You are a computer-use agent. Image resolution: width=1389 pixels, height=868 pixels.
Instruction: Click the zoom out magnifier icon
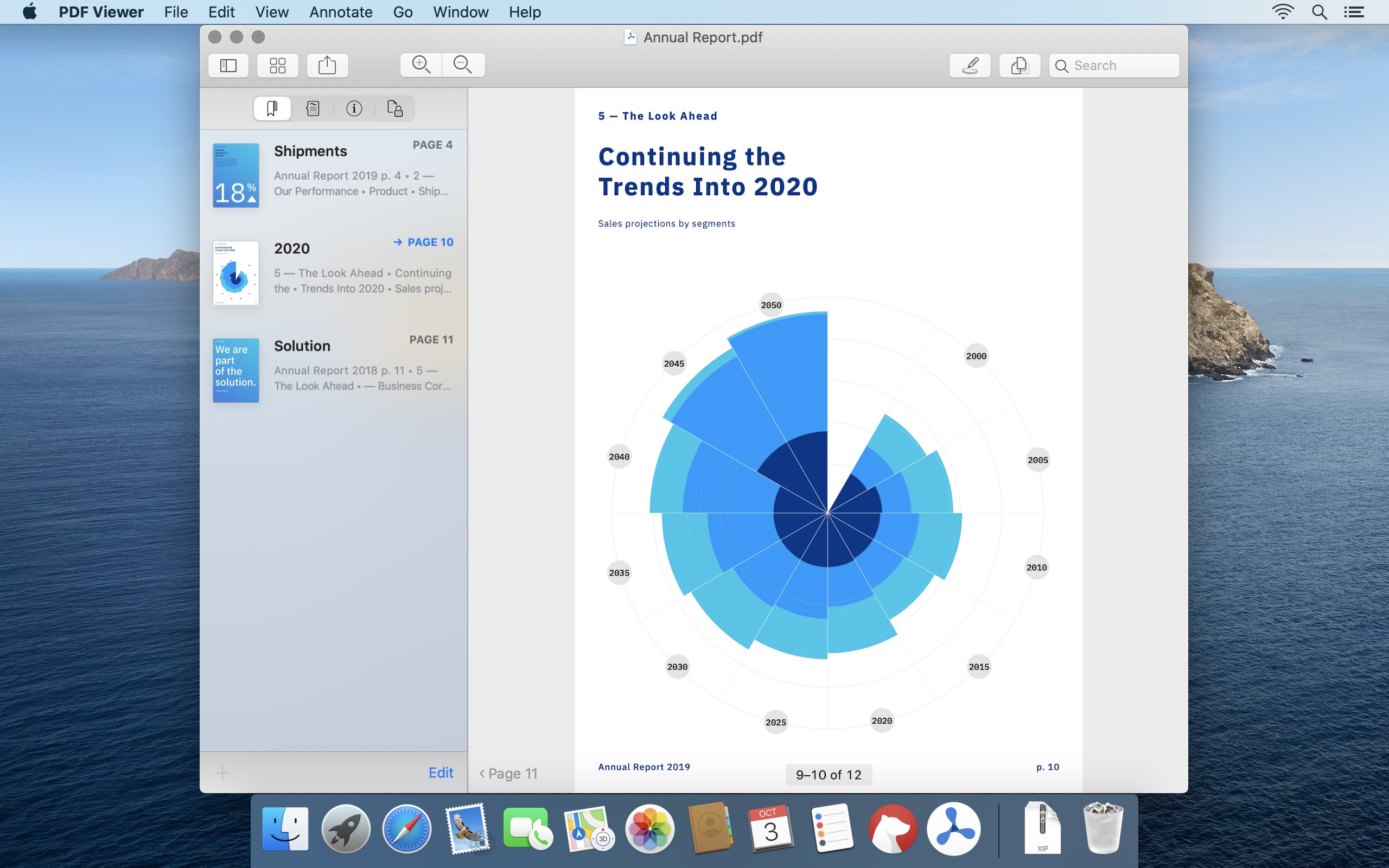(x=462, y=64)
